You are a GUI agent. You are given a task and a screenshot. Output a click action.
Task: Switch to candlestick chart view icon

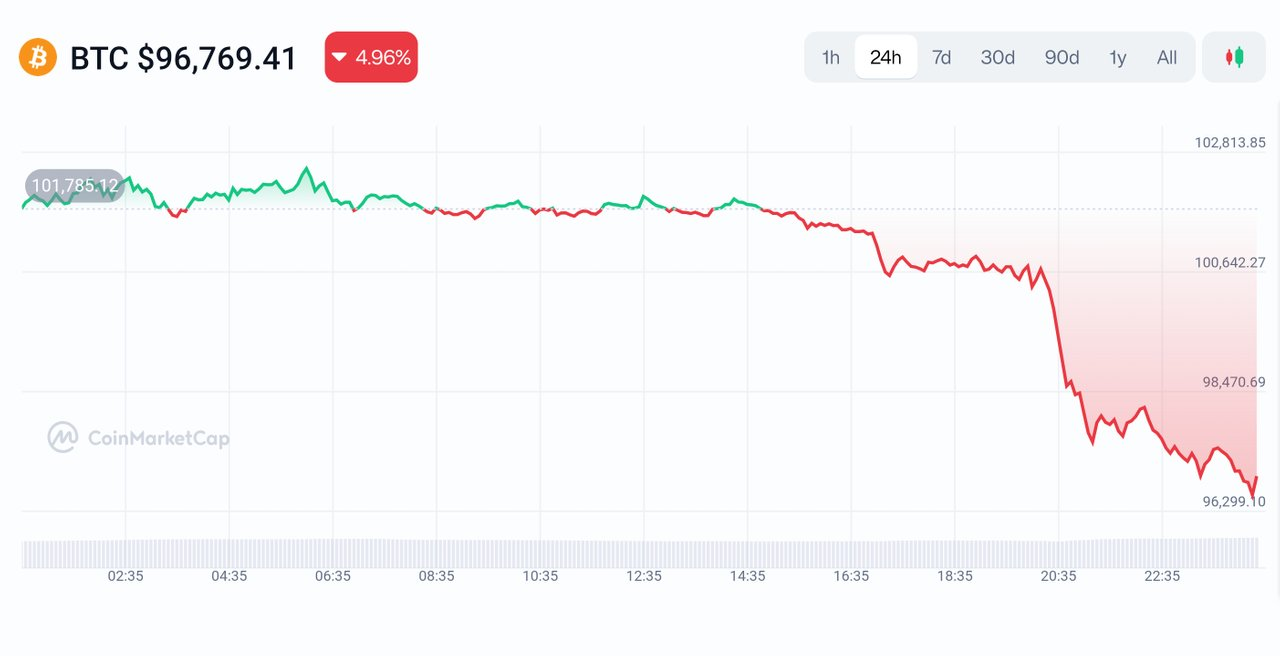point(1235,57)
